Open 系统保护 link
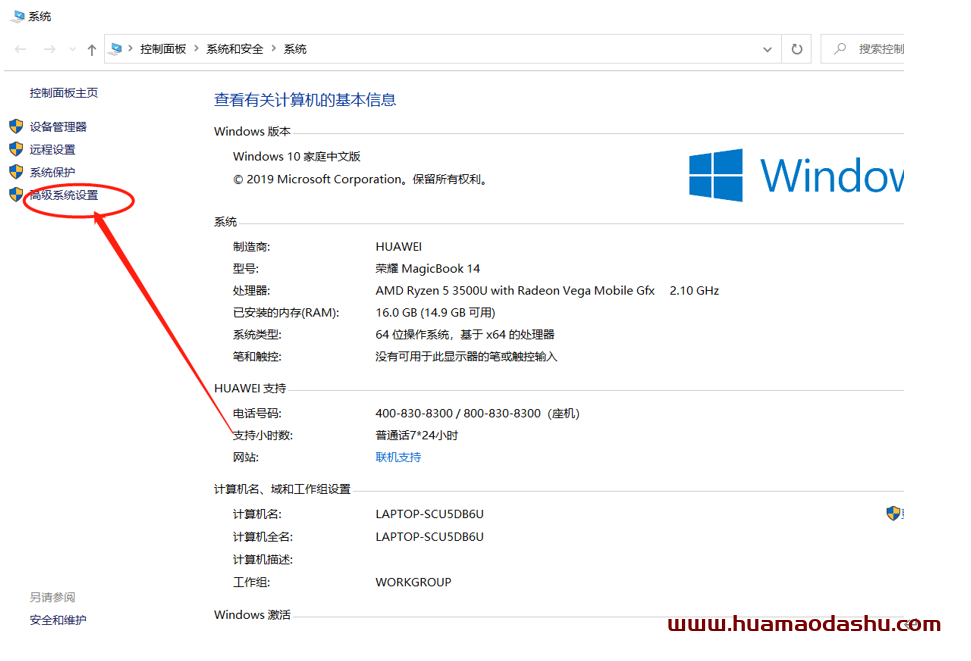The width and height of the screenshot is (971, 661). click(53, 172)
